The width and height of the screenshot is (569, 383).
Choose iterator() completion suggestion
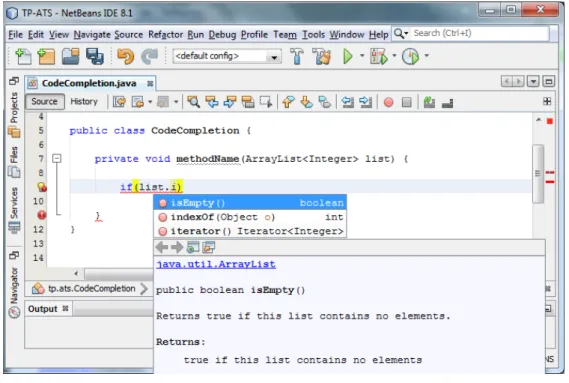click(x=250, y=231)
